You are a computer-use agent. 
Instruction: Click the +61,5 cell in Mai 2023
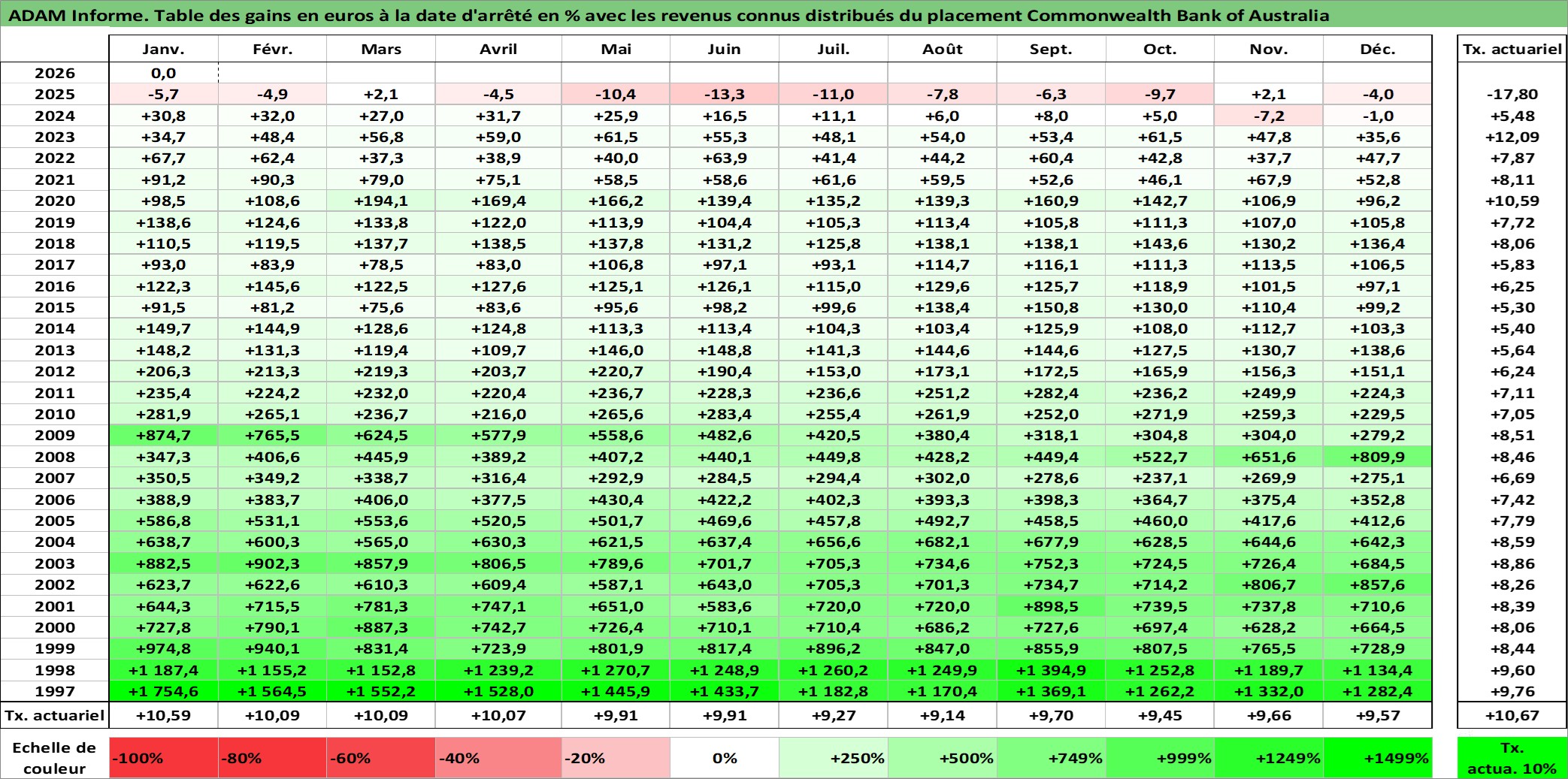pos(616,137)
